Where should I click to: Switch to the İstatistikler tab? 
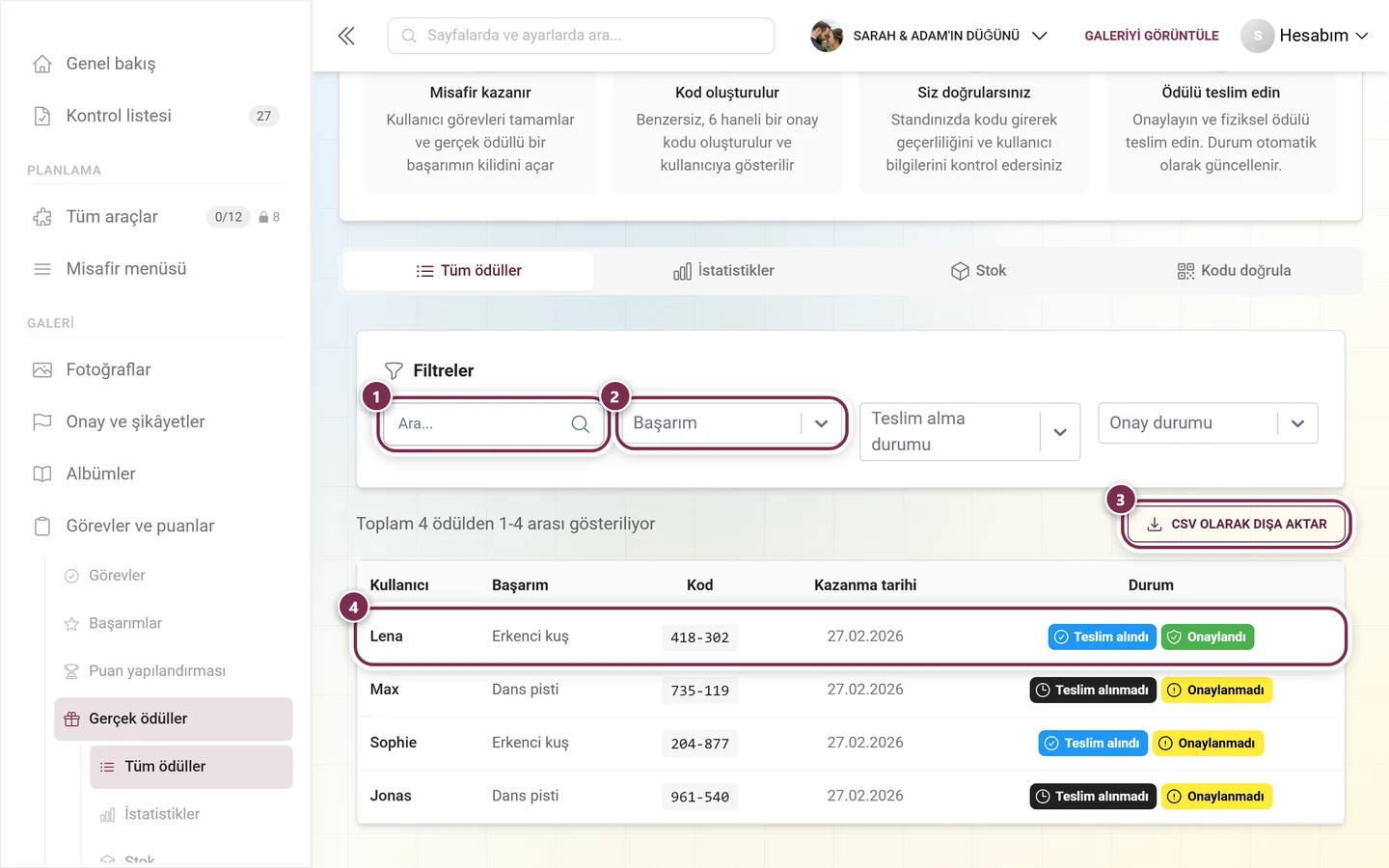[723, 271]
